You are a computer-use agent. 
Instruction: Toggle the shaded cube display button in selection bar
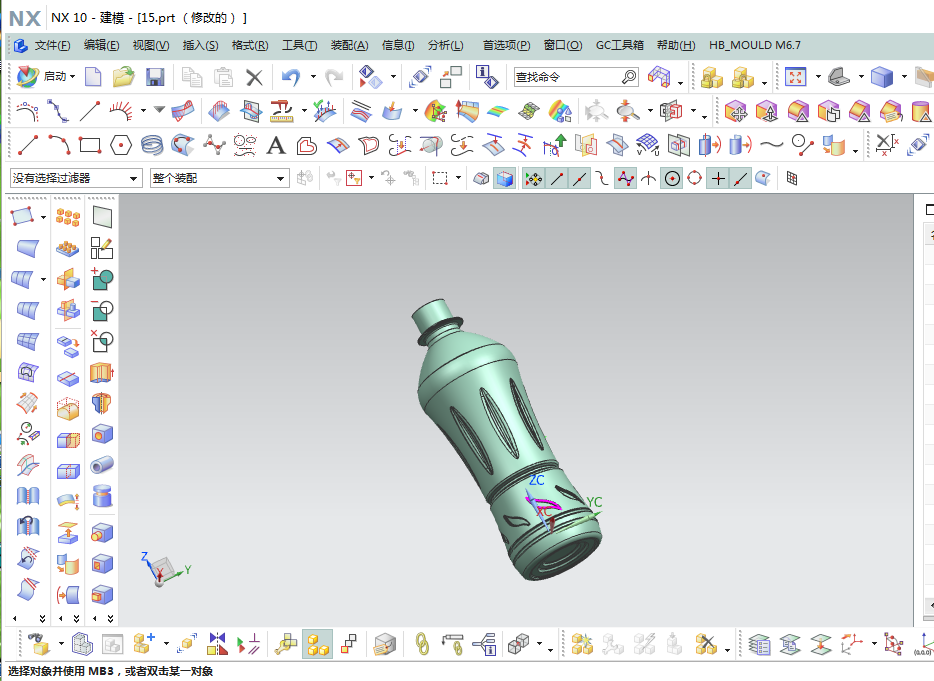click(x=506, y=179)
